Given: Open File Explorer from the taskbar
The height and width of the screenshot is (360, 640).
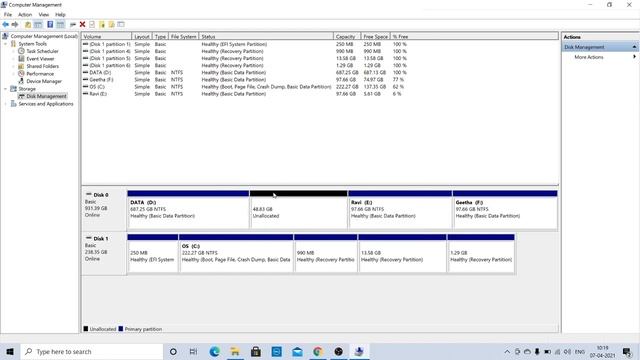Looking at the screenshot, I should point(235,351).
